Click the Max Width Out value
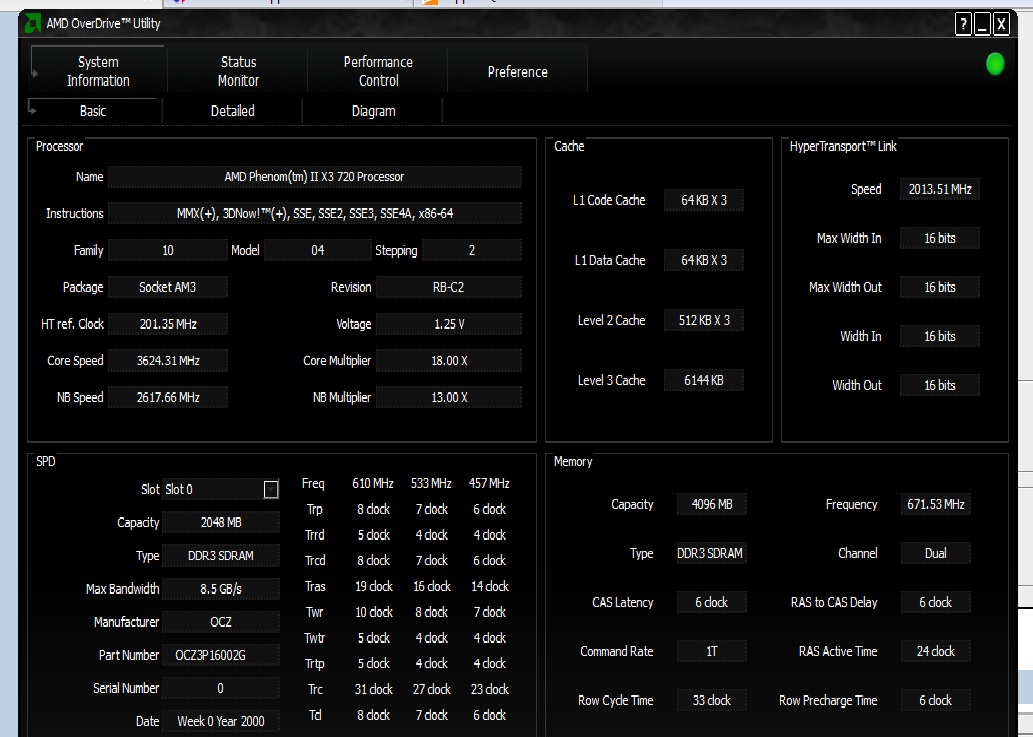Image resolution: width=1033 pixels, height=737 pixels. (x=939, y=287)
